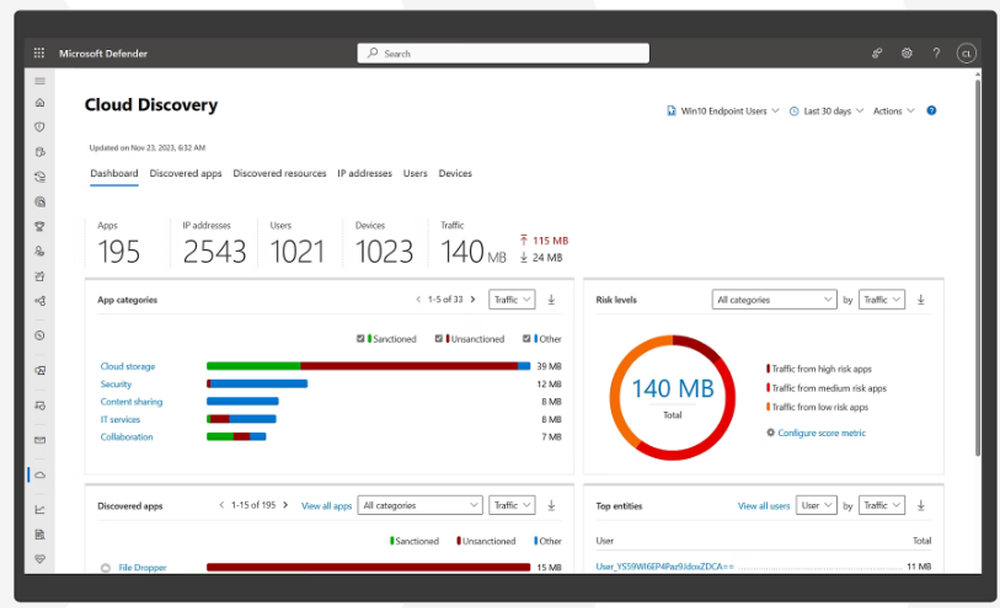Click the Risk levels donut chart
This screenshot has width=1000, height=608.
[672, 397]
